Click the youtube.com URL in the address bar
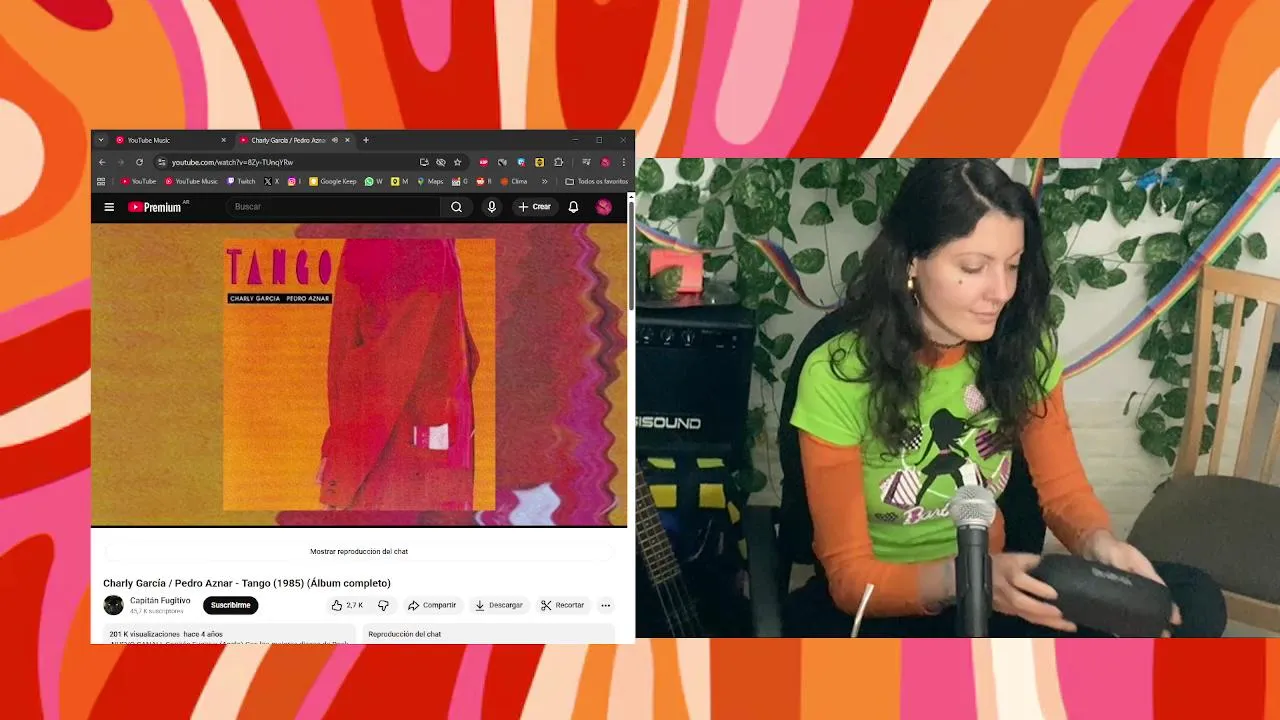This screenshot has width=1280, height=720. (x=232, y=162)
